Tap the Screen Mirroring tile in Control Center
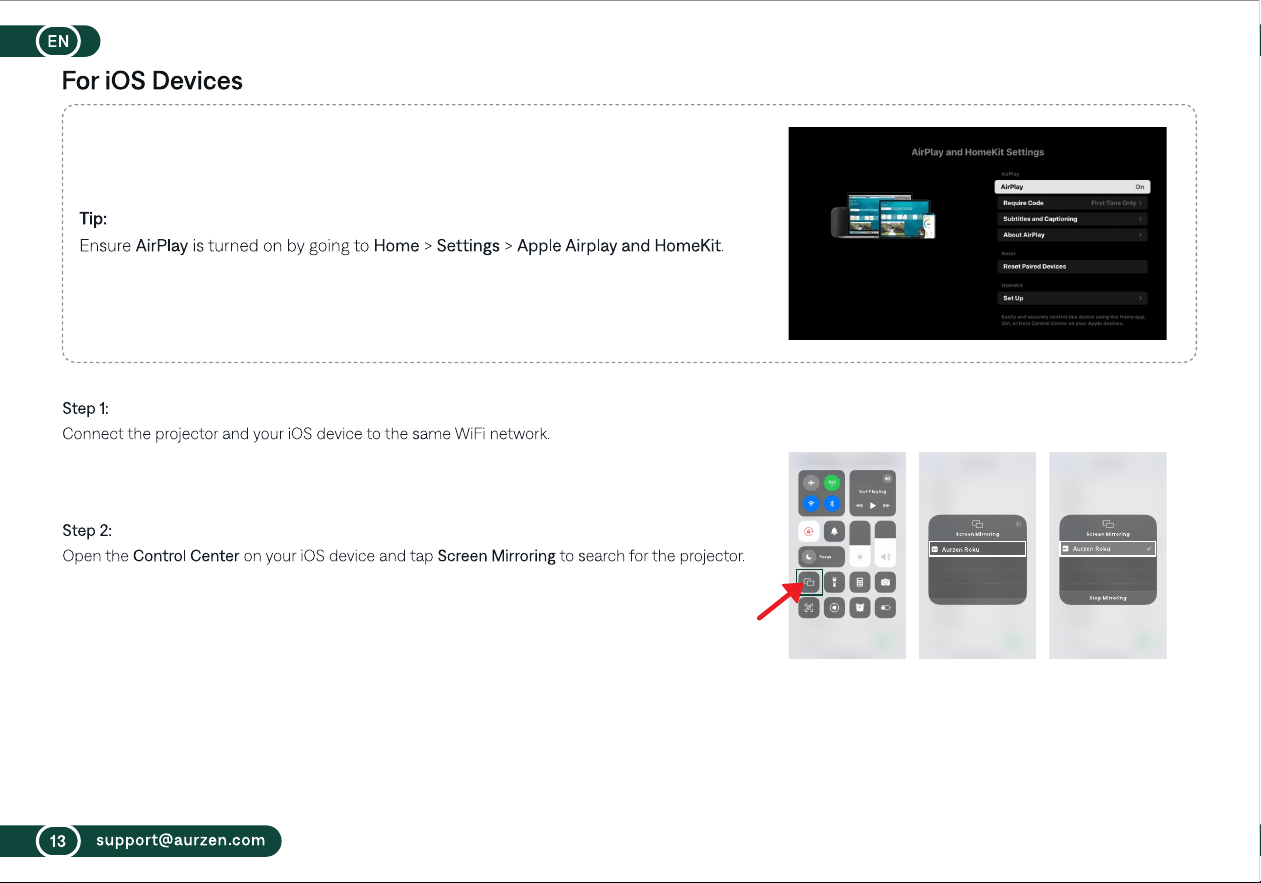 (809, 582)
